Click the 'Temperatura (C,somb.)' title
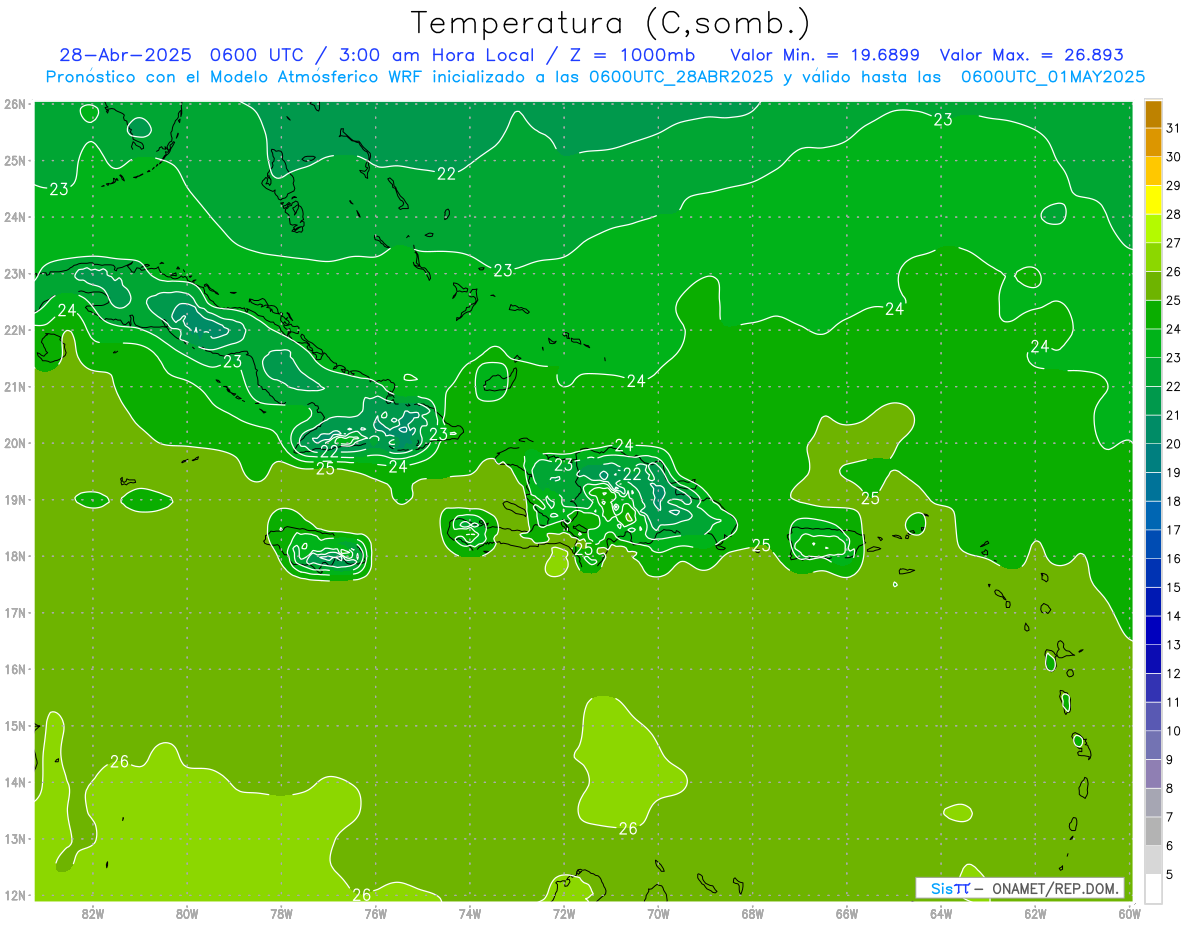Viewport: 1200px width, 927px height. (611, 24)
